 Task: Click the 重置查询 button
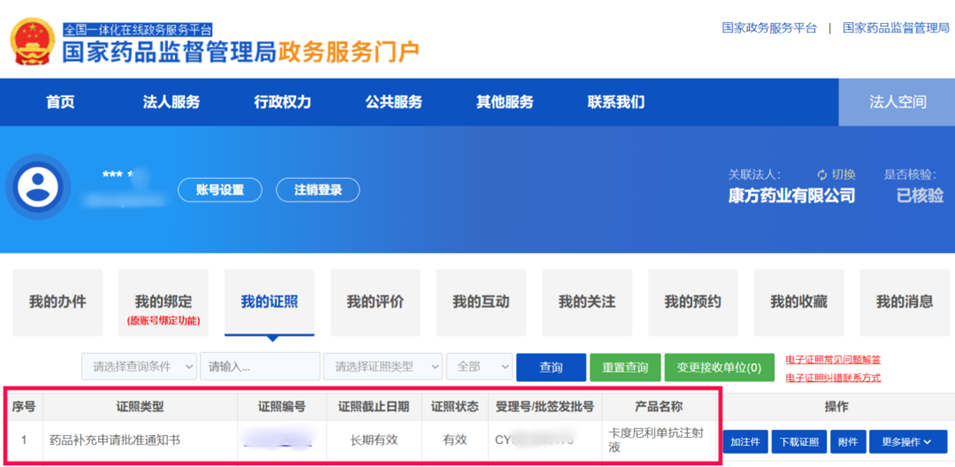point(624,367)
